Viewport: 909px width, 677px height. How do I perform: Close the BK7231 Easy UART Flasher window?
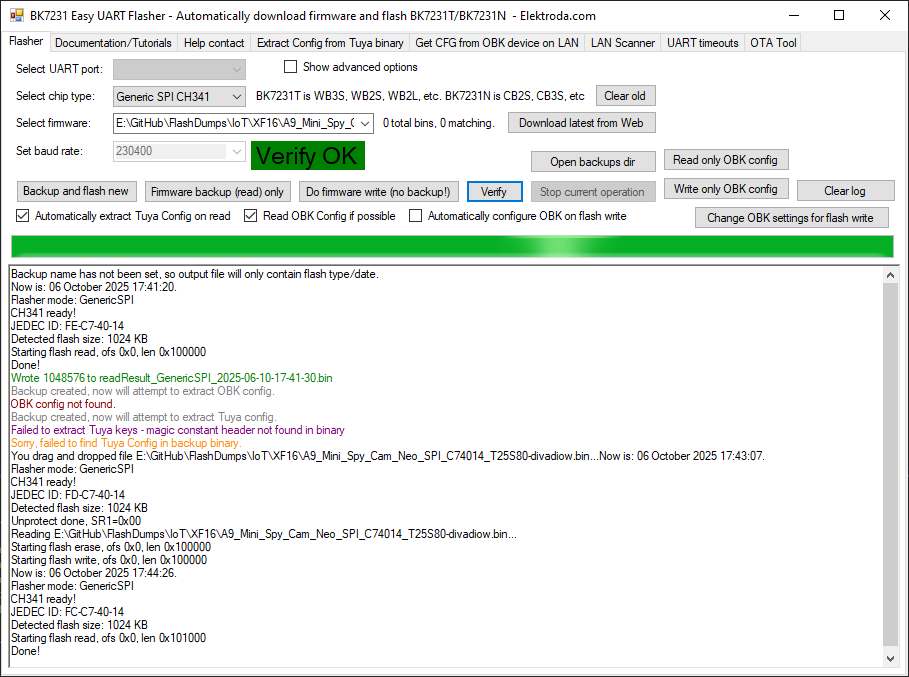(x=885, y=15)
